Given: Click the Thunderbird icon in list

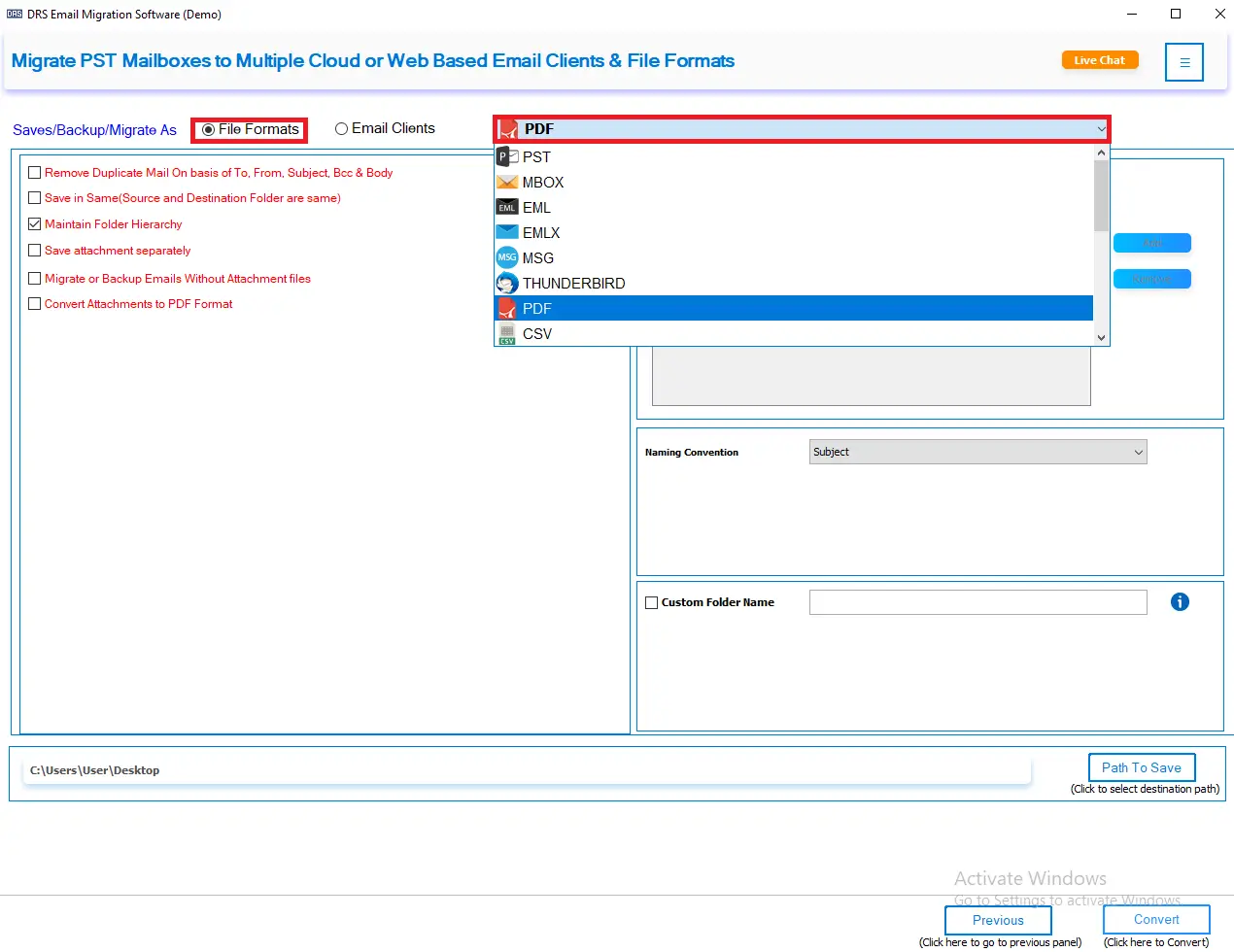Looking at the screenshot, I should pos(507,283).
